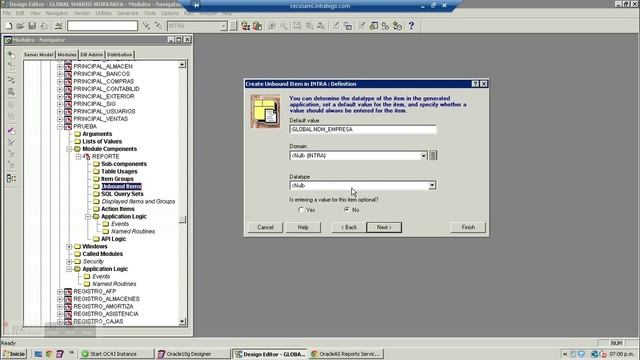Proceed with the Next button
Viewport: 640px width, 360px height.
coord(384,227)
